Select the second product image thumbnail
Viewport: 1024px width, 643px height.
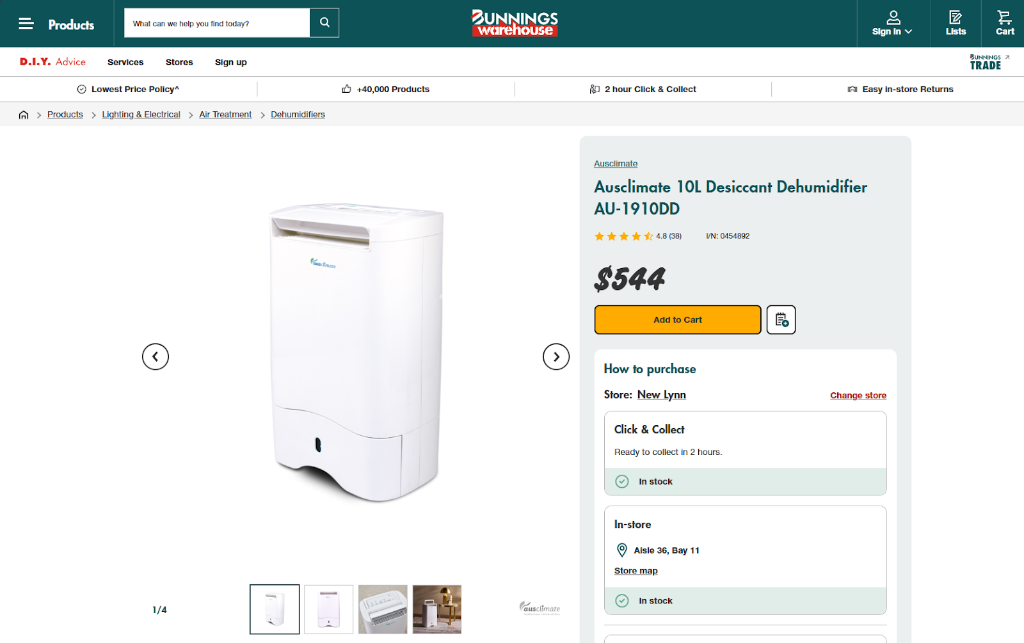click(328, 609)
